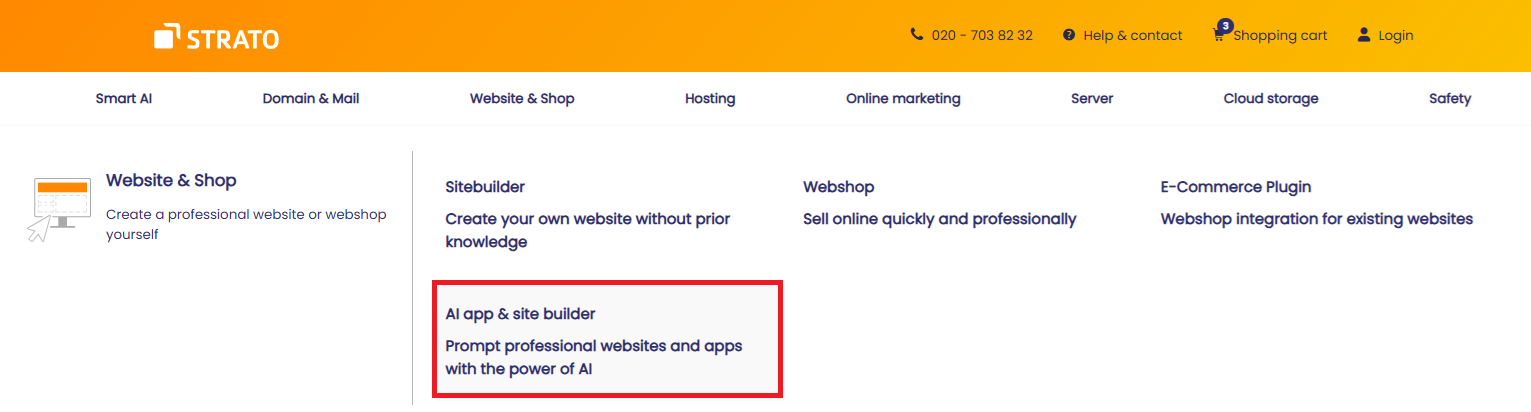Image resolution: width=1531 pixels, height=412 pixels.
Task: Select the Webshop submenu item
Action: [839, 187]
